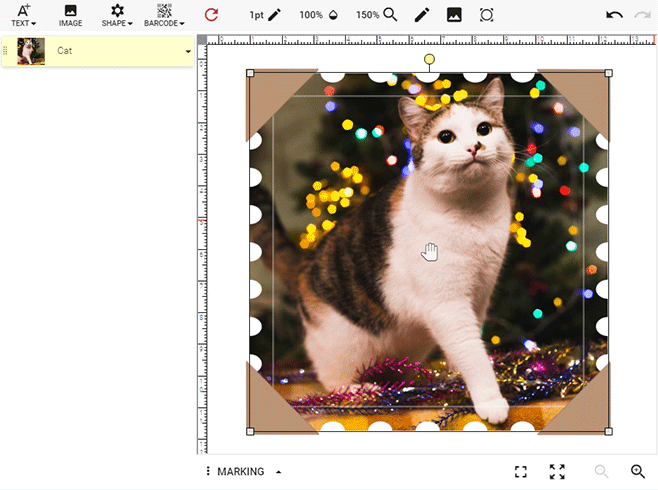Click the pencil edit icon
658x490 pixels.
pyautogui.click(x=422, y=15)
